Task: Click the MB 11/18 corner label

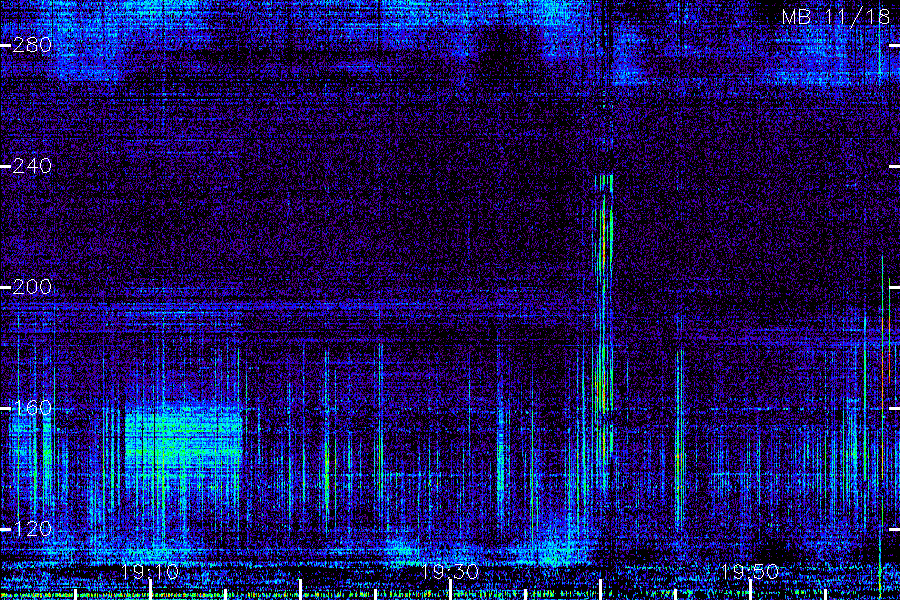Action: coord(836,17)
